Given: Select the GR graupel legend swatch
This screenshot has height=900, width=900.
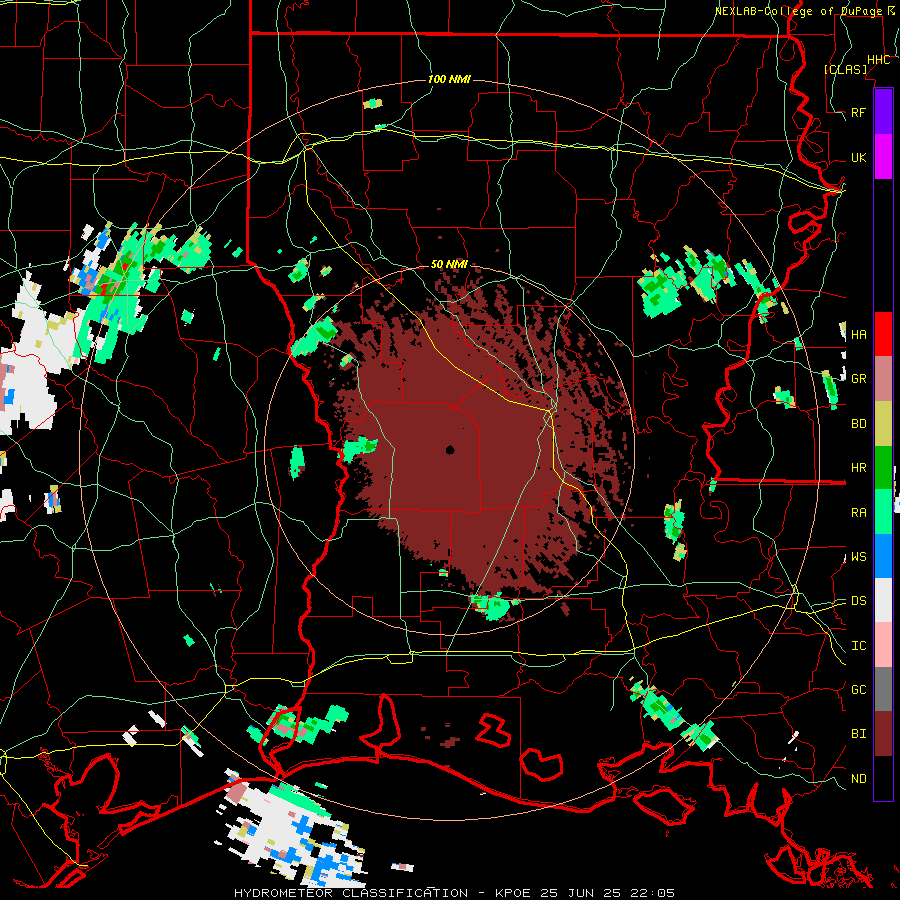Looking at the screenshot, I should 883,379.
